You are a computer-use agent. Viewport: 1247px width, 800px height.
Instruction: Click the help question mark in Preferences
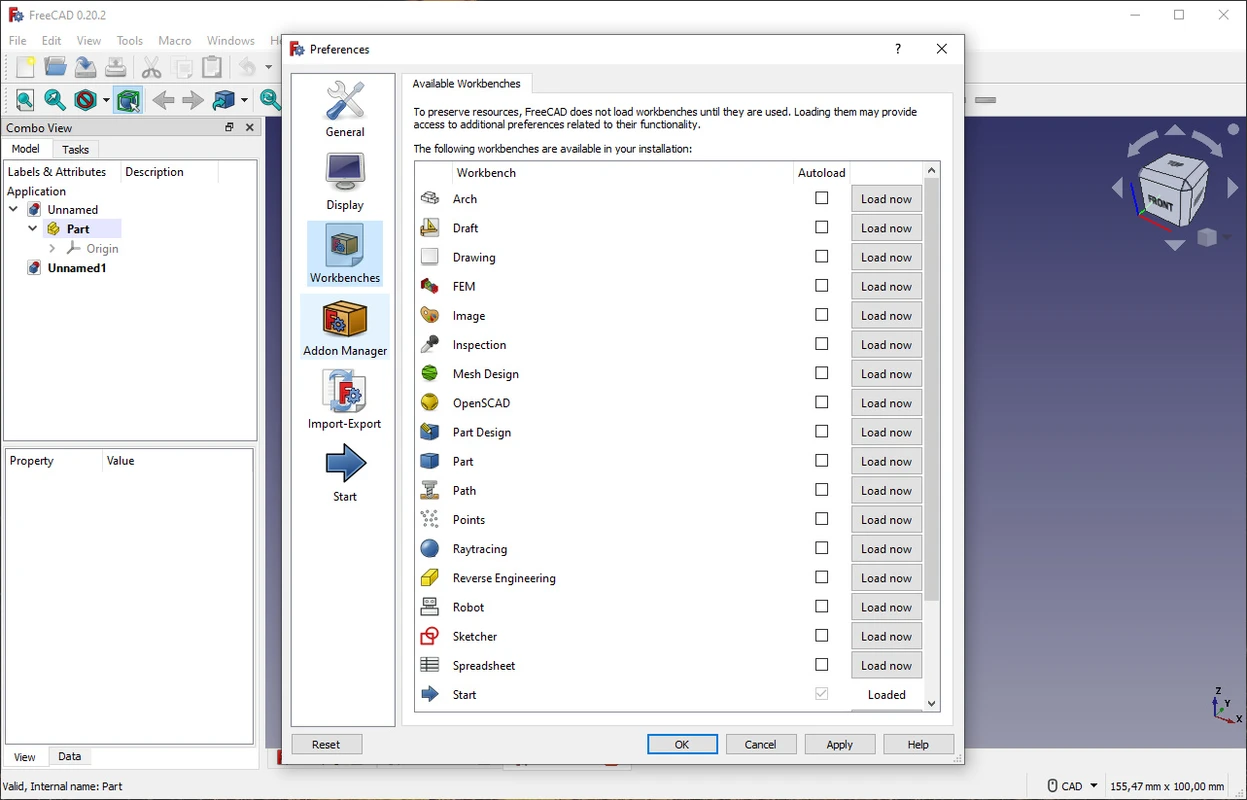898,49
